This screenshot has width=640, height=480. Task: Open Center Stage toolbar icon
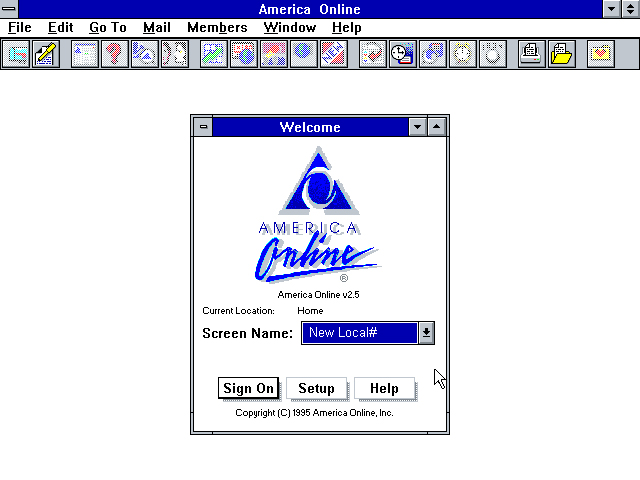click(x=274, y=54)
